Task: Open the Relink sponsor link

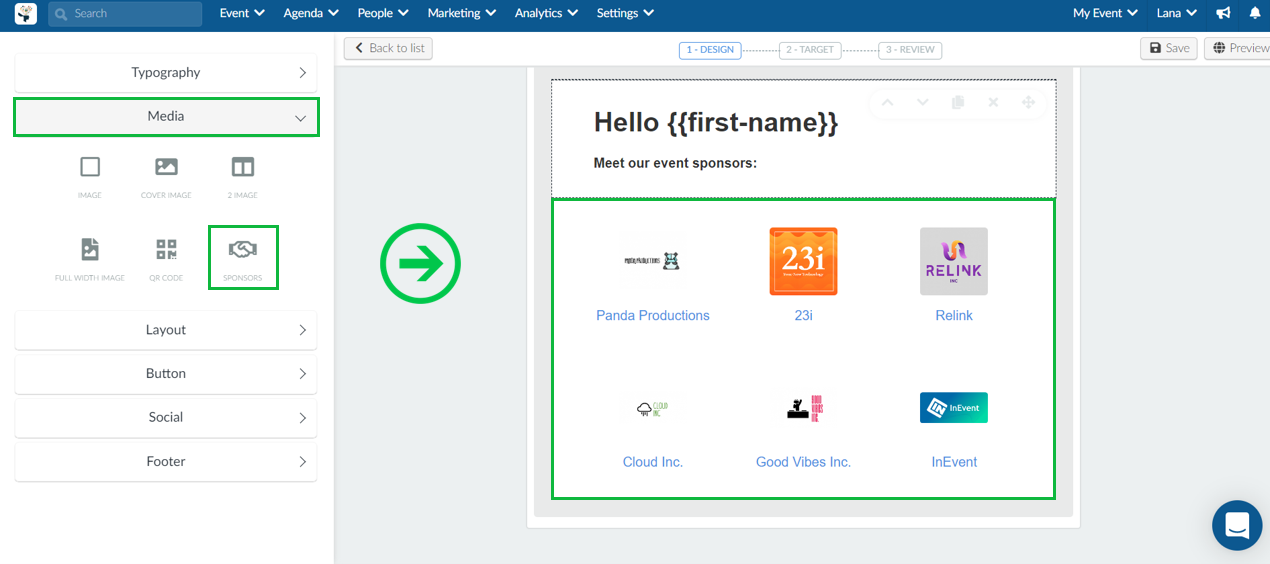Action: (954, 316)
